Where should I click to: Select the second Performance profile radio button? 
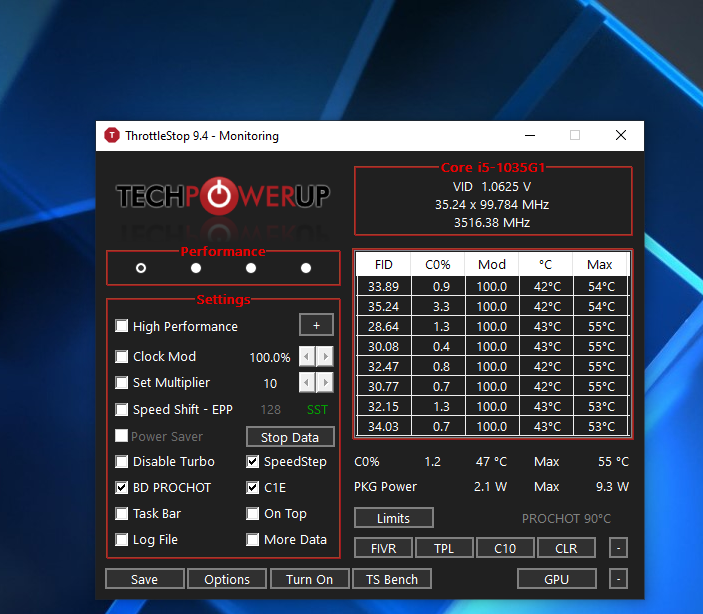(196, 268)
